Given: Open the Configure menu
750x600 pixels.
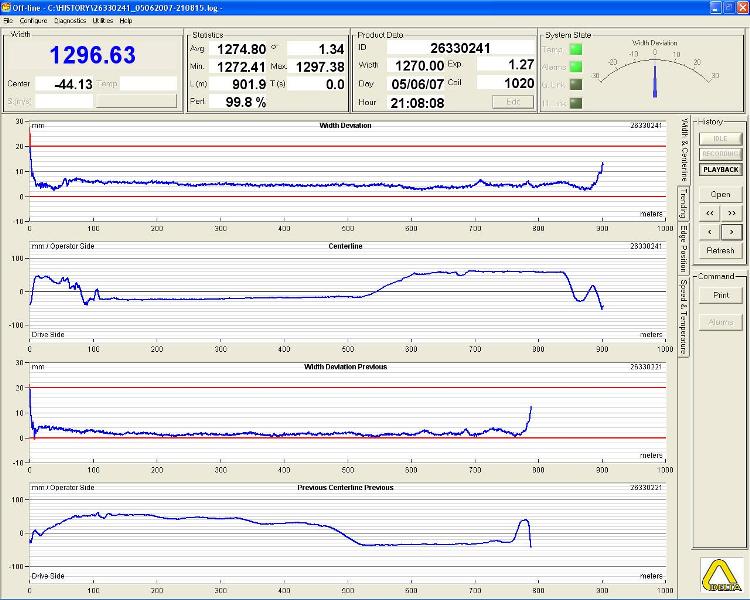Looking at the screenshot, I should (x=33, y=21).
